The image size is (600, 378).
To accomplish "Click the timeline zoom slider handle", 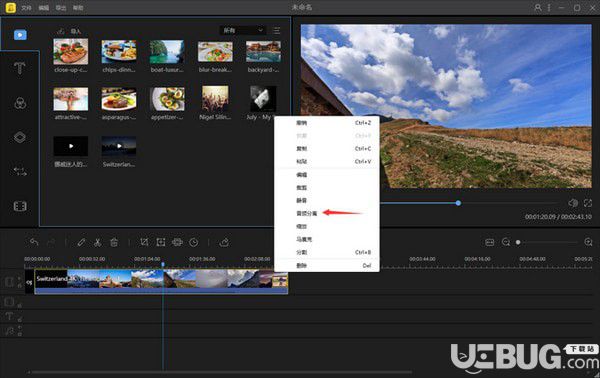I will click(518, 242).
